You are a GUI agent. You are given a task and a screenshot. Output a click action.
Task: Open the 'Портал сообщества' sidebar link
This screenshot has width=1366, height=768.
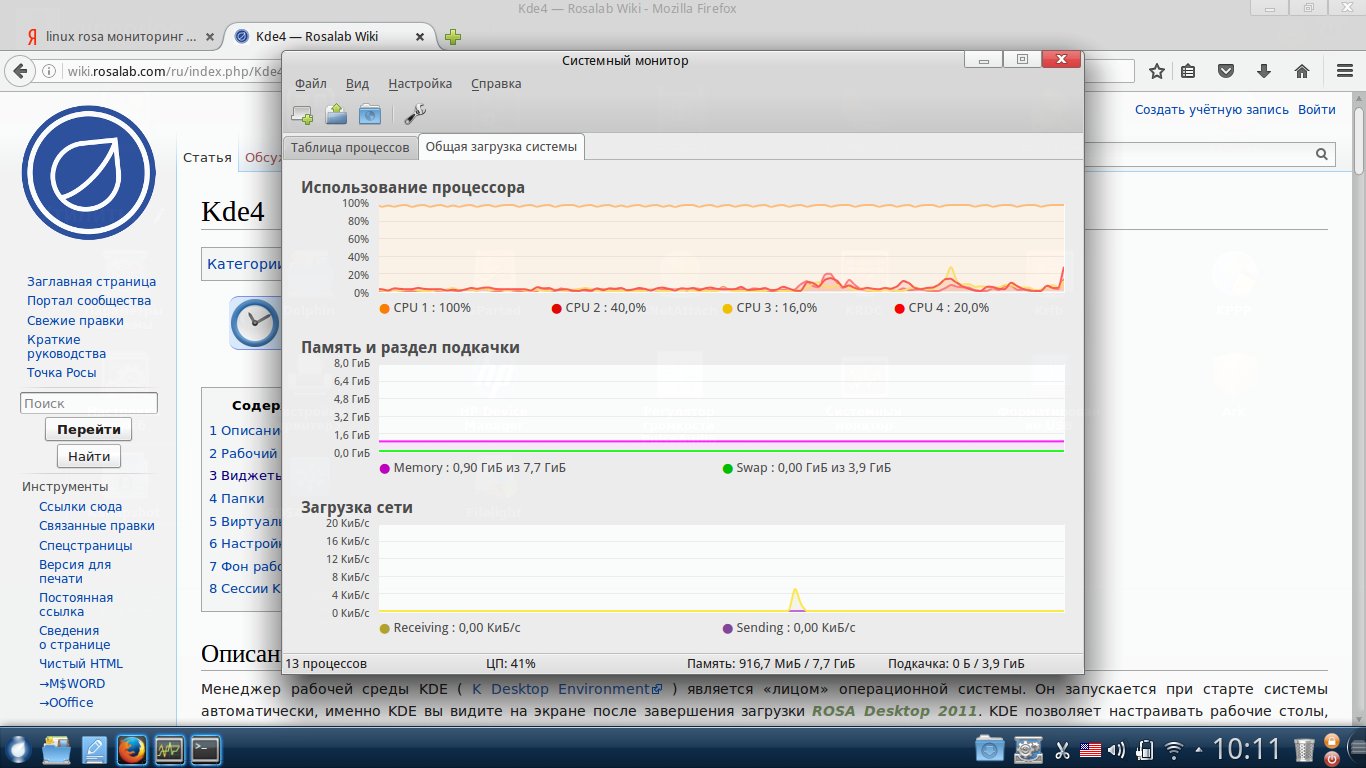(89, 301)
